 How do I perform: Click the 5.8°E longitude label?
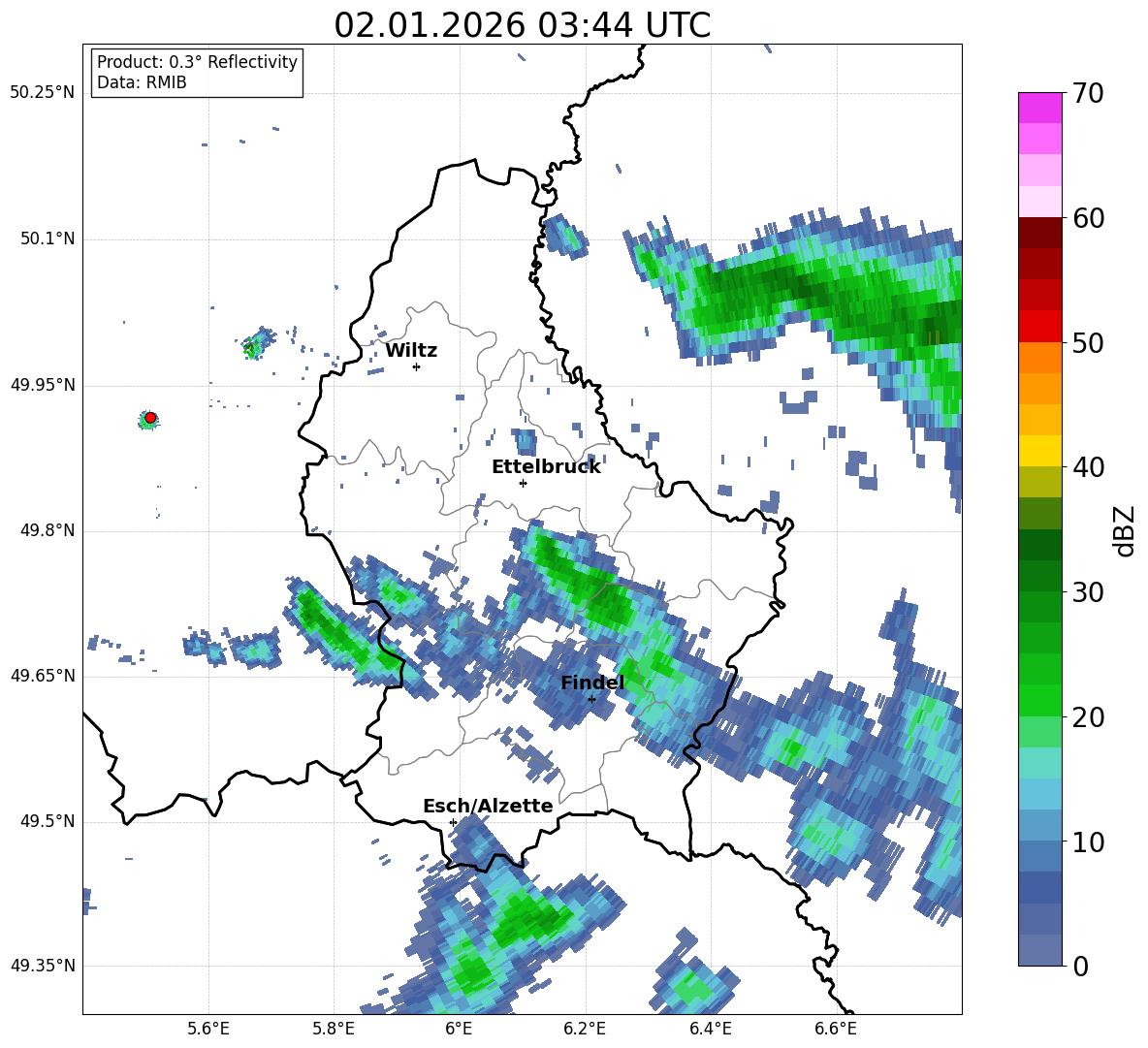334,1029
